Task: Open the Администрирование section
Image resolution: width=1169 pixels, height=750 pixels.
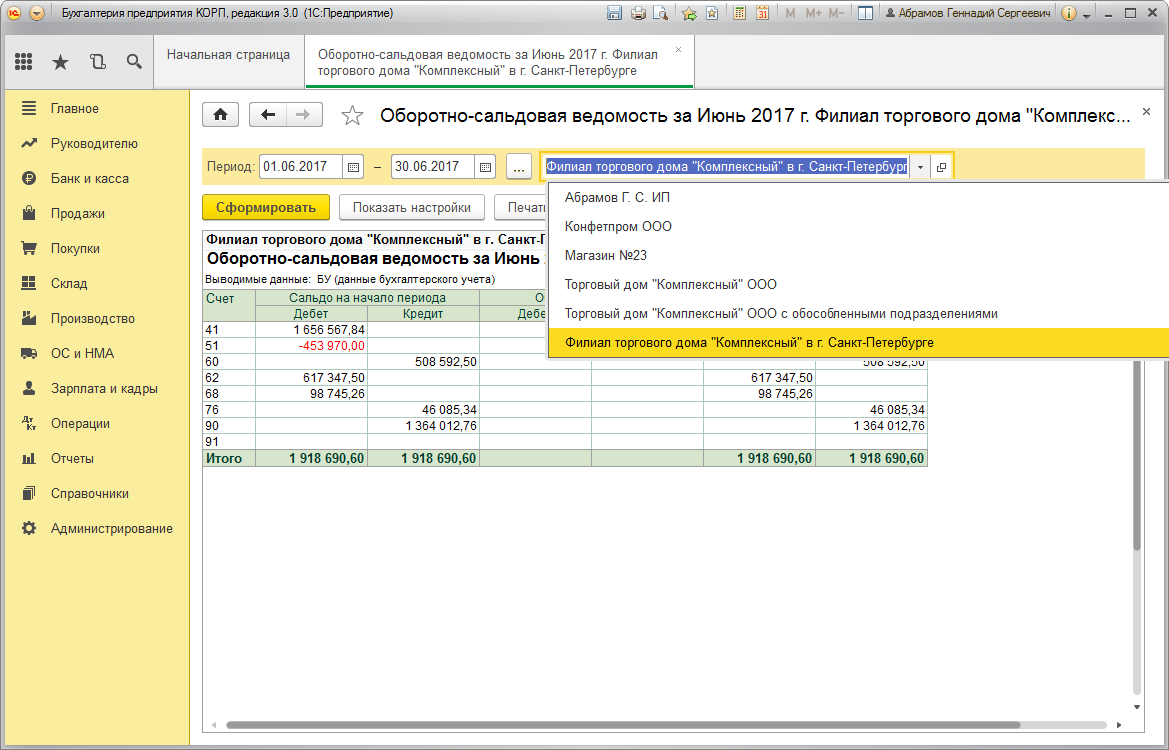Action: [x=112, y=529]
